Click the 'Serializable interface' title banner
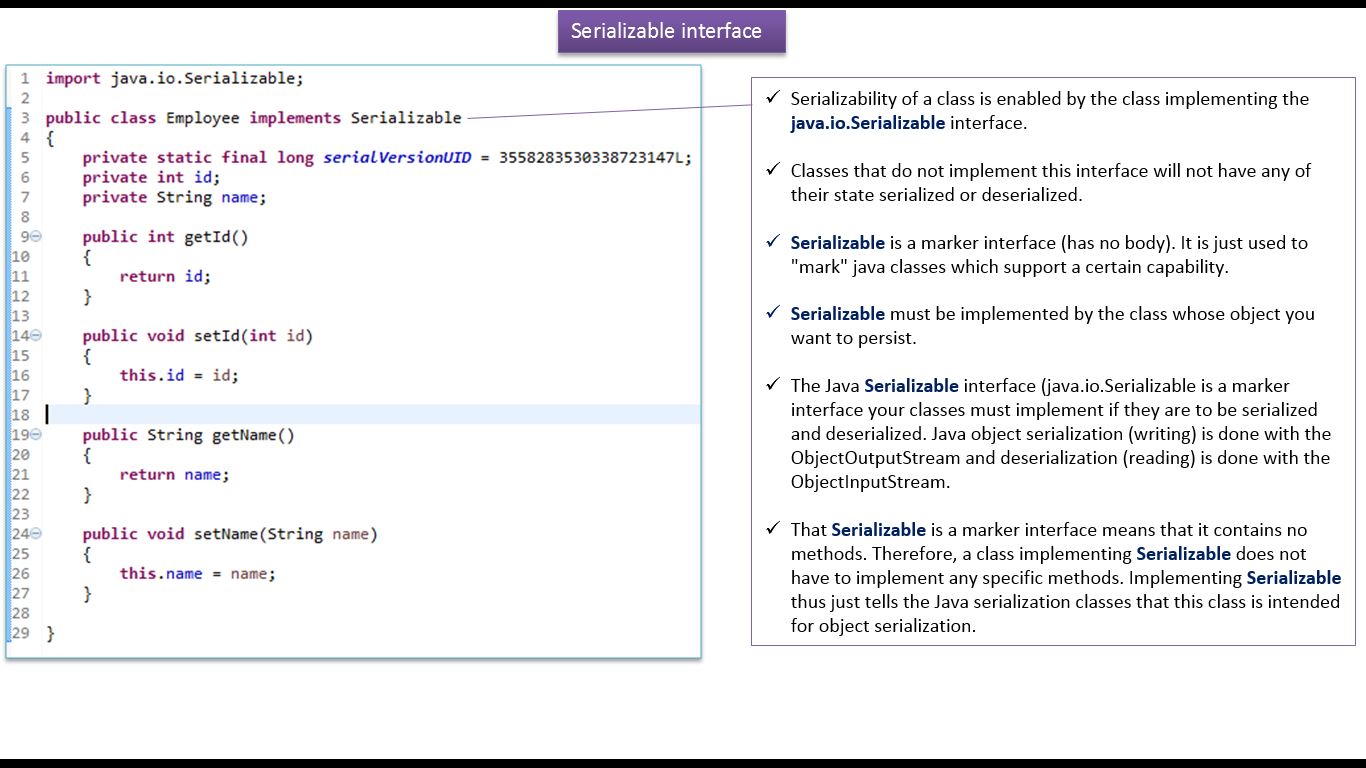Viewport: 1366px width, 768px height. tap(671, 31)
